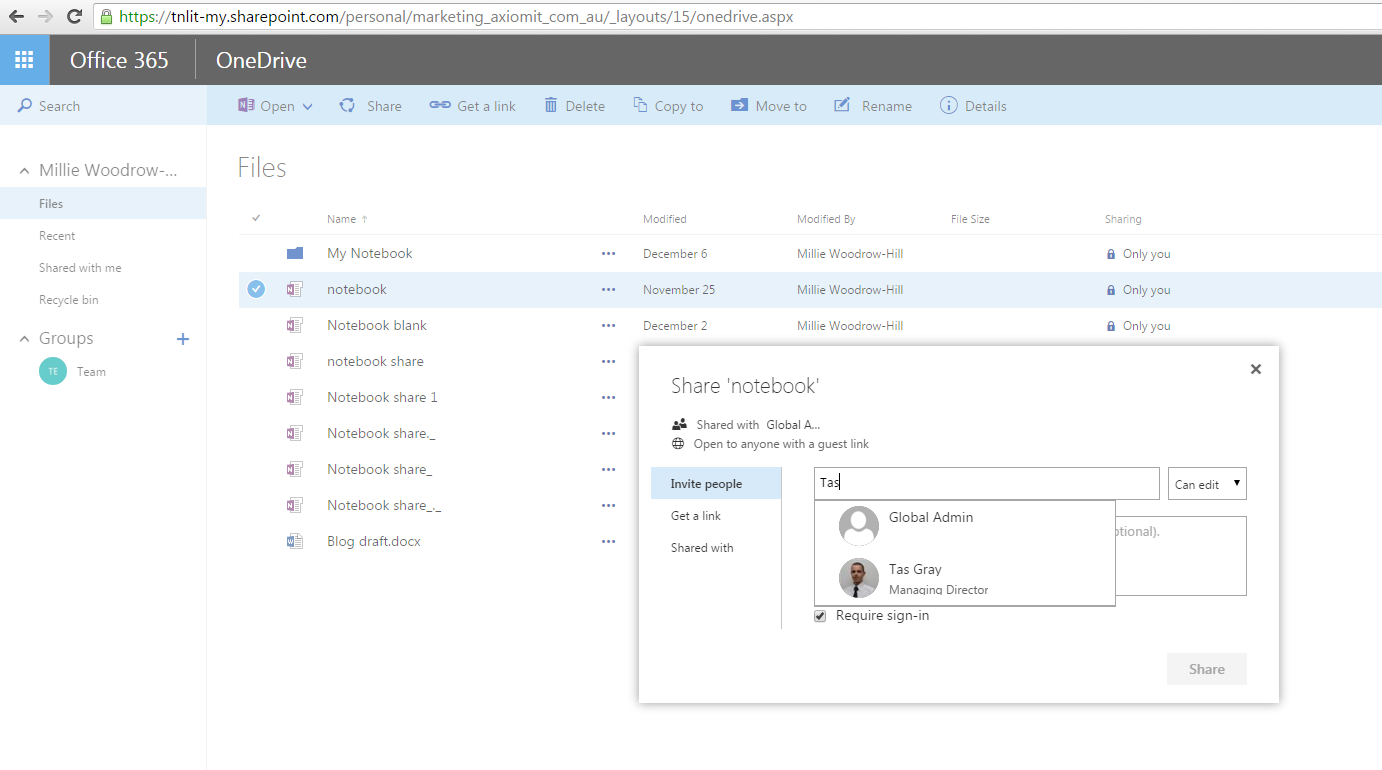Open the ellipsis menu for Notebook share 1
The width and height of the screenshot is (1382, 770).
609,398
